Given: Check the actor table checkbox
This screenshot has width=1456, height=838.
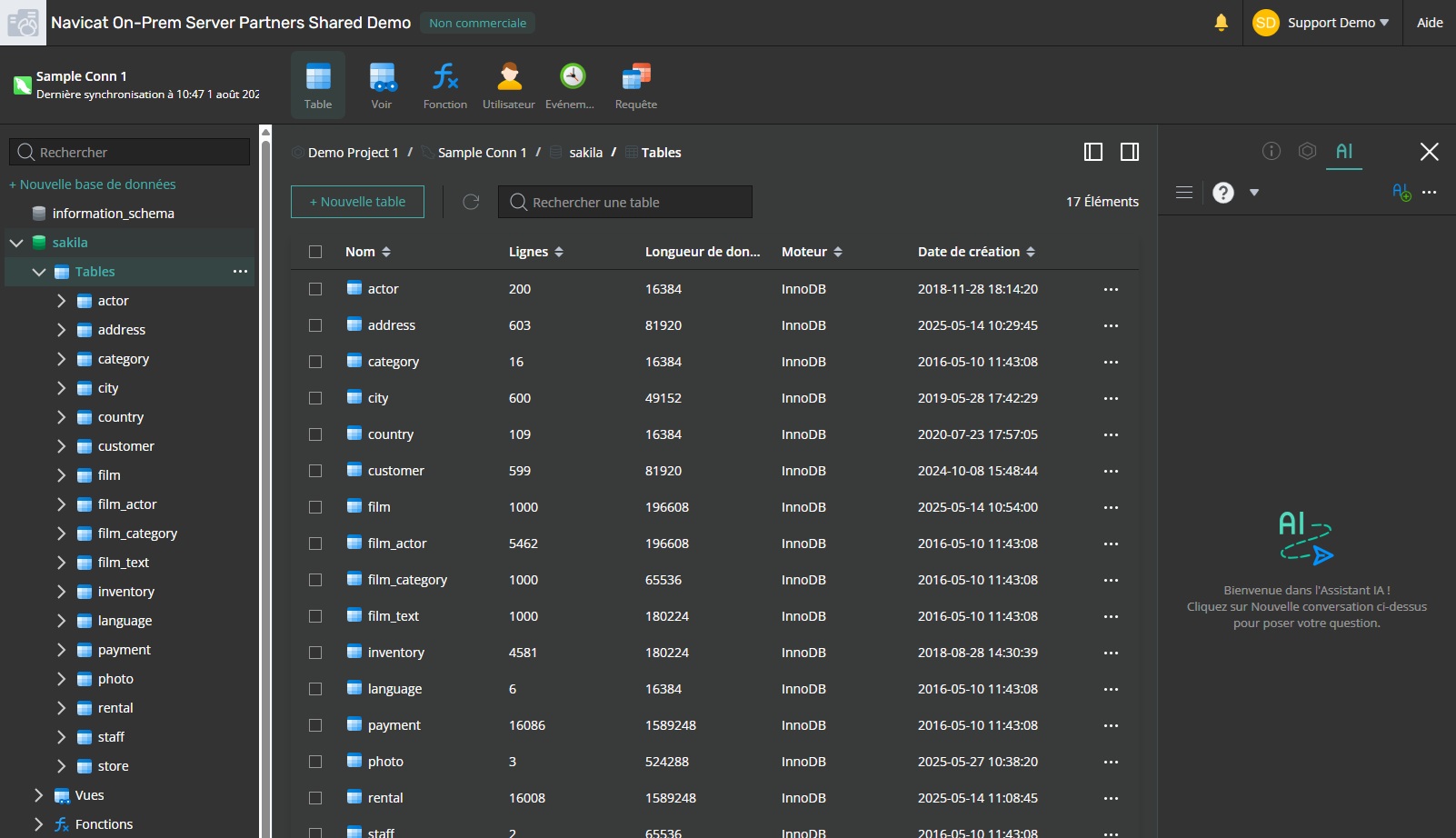Looking at the screenshot, I should (315, 289).
